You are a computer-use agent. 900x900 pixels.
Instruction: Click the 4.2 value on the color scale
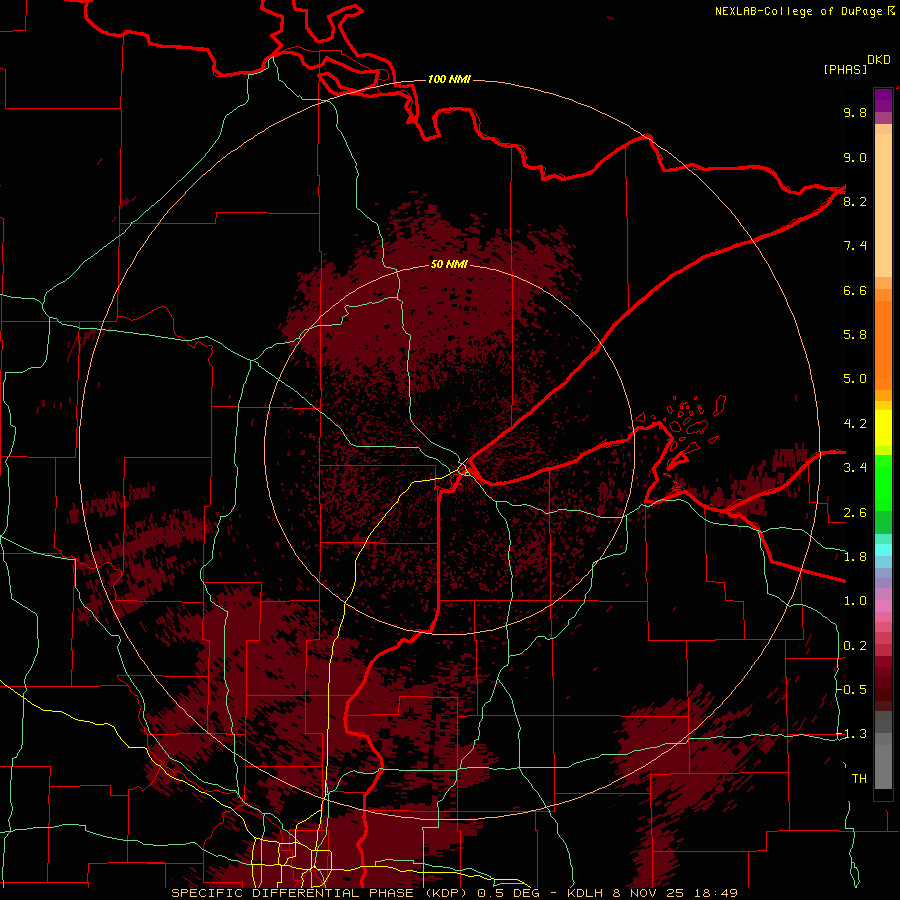(x=855, y=424)
